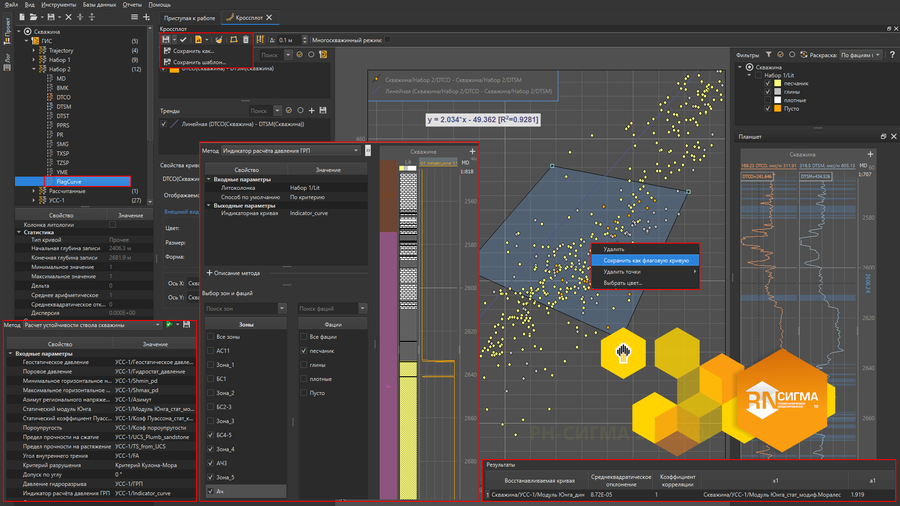This screenshot has height=506, width=900.
Task: Toggle the песчаник filter checkbox in Фильтры
Action: [x=767, y=83]
